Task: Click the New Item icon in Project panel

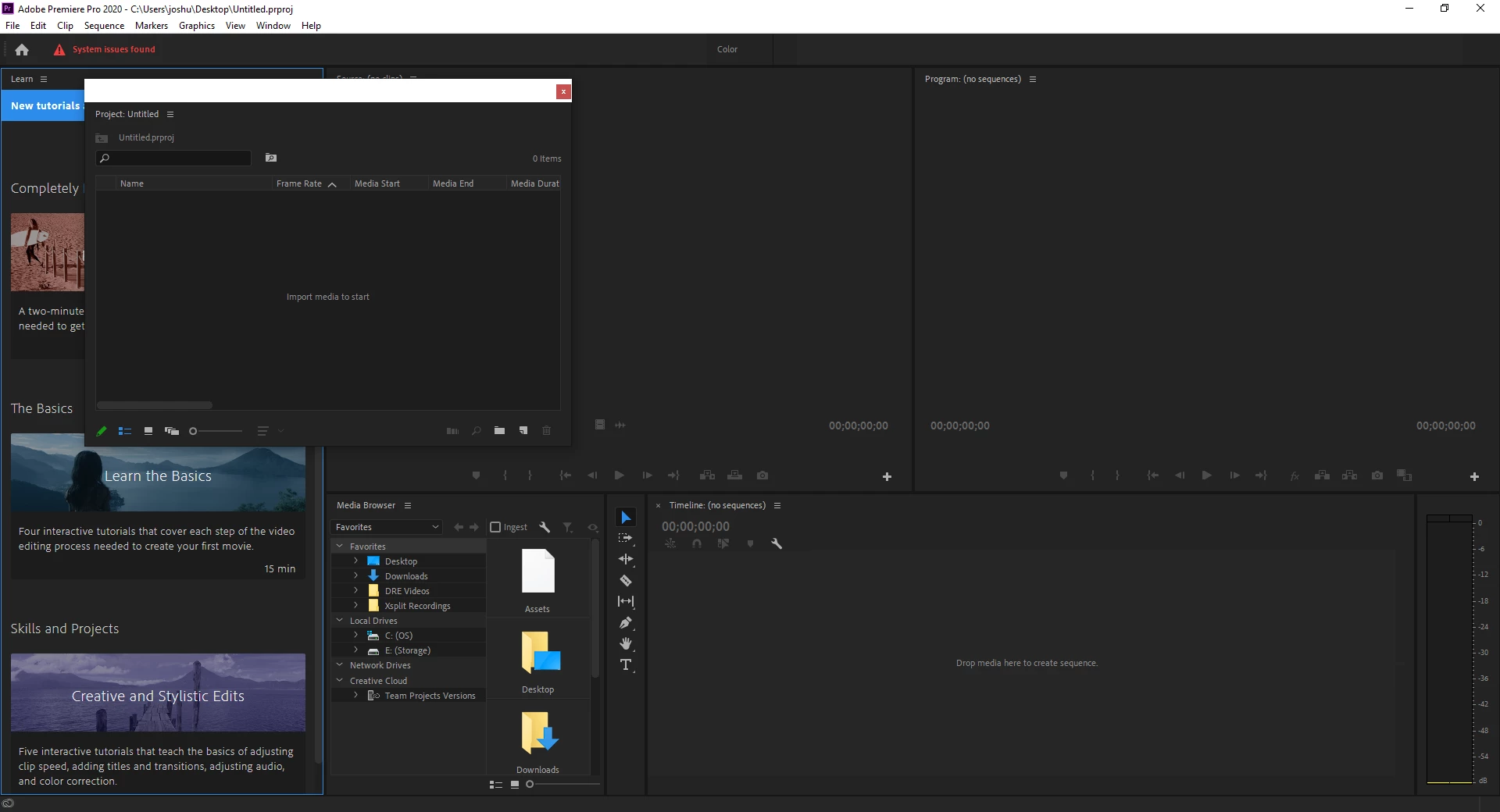Action: coord(523,430)
